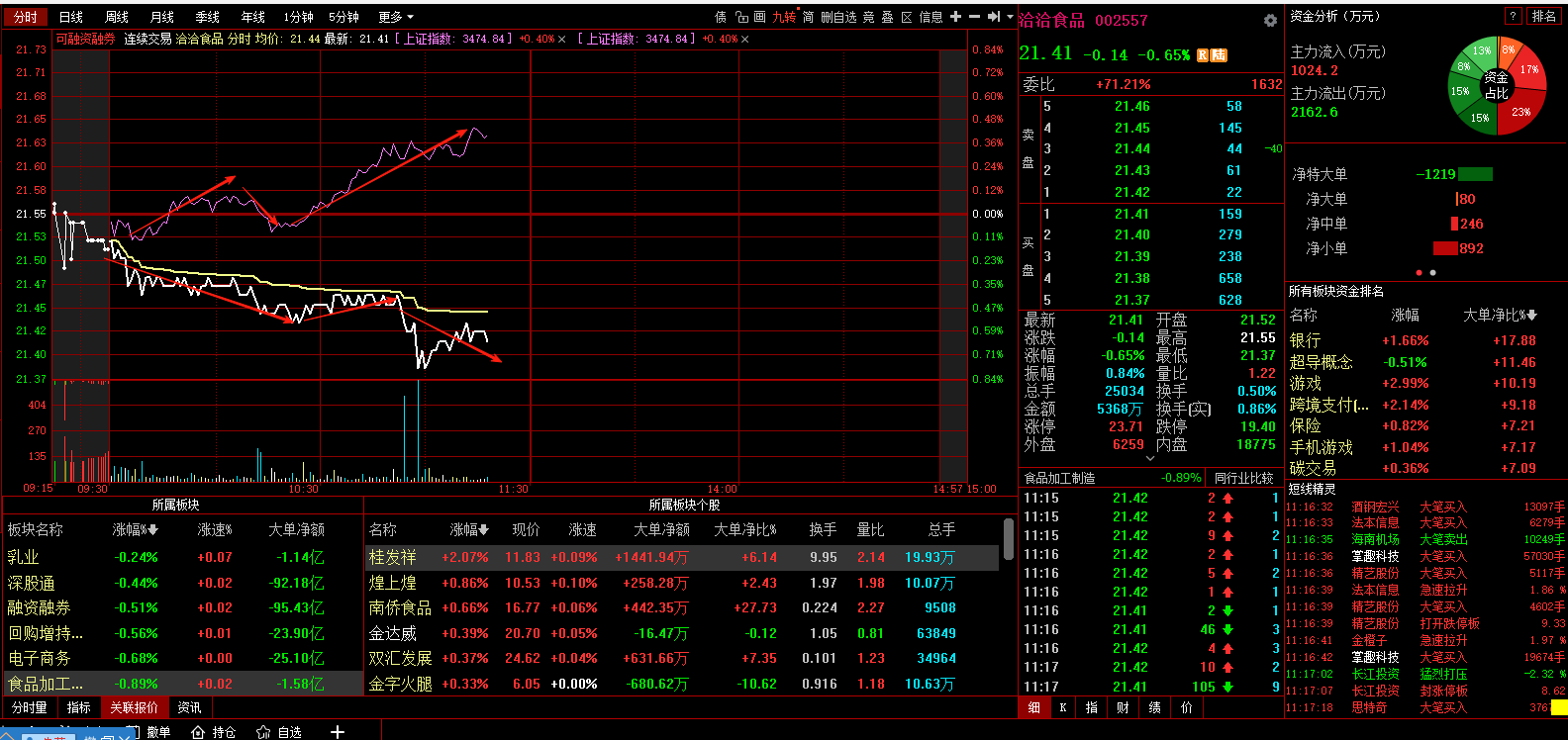Viewport: 1568px width, 740px height.
Task: Switch to the 1分钟 chart tab
Action: [x=298, y=17]
